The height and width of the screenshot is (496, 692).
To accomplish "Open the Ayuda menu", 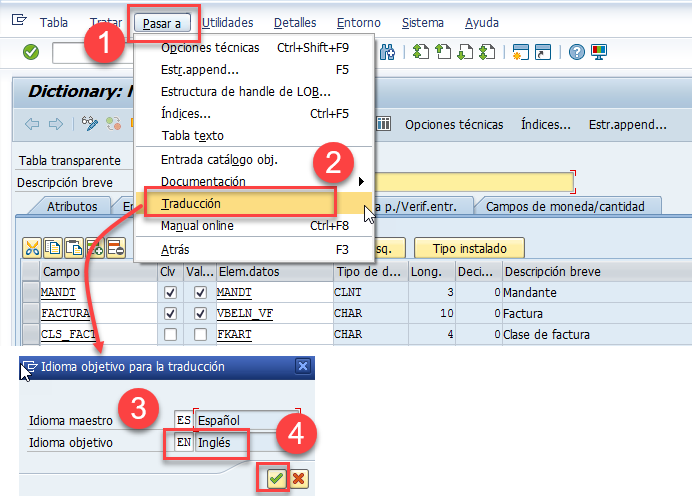I will coord(481,23).
